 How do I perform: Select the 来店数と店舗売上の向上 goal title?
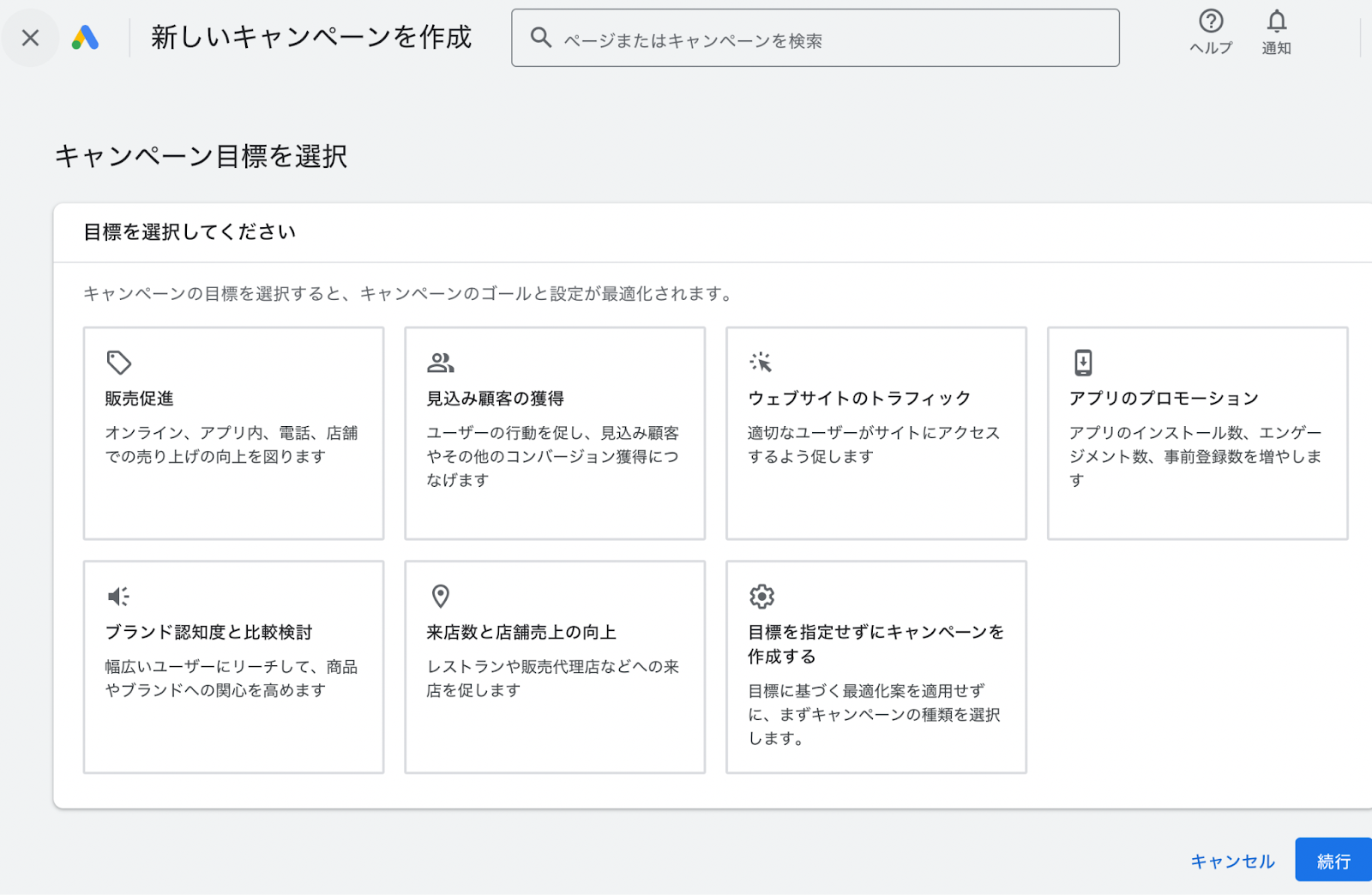coord(521,633)
